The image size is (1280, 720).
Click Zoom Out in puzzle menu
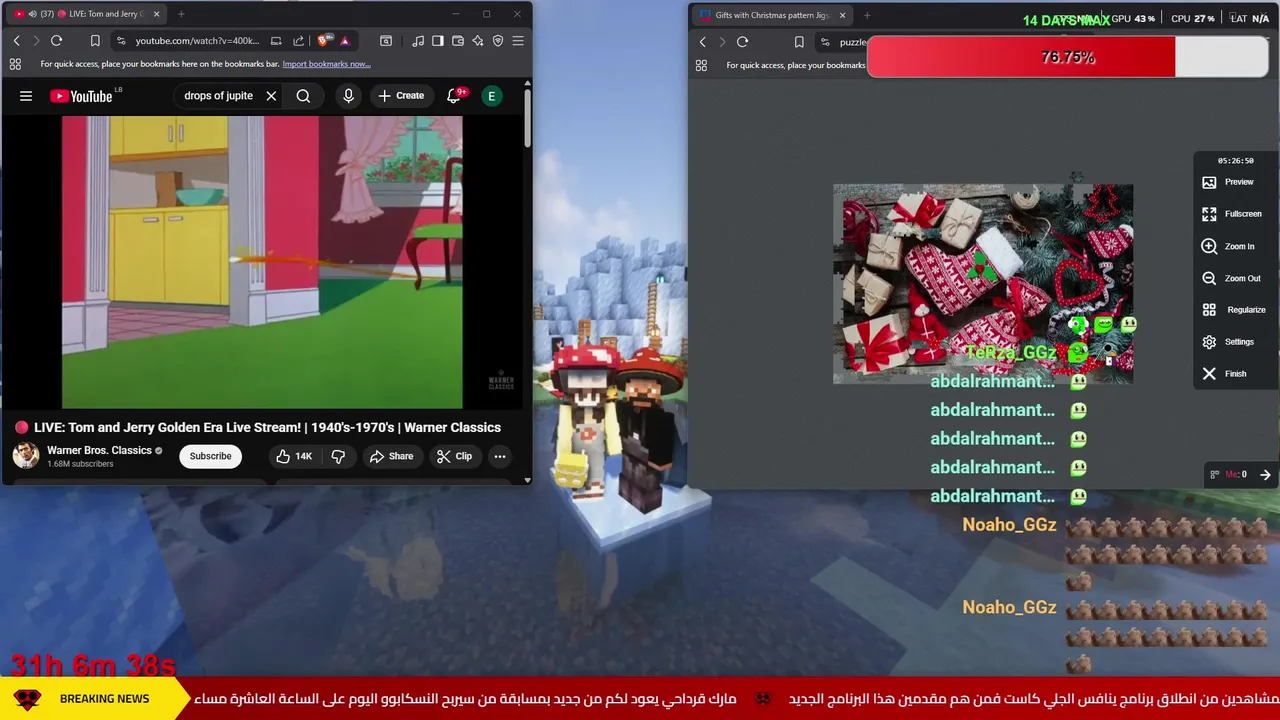point(1231,278)
